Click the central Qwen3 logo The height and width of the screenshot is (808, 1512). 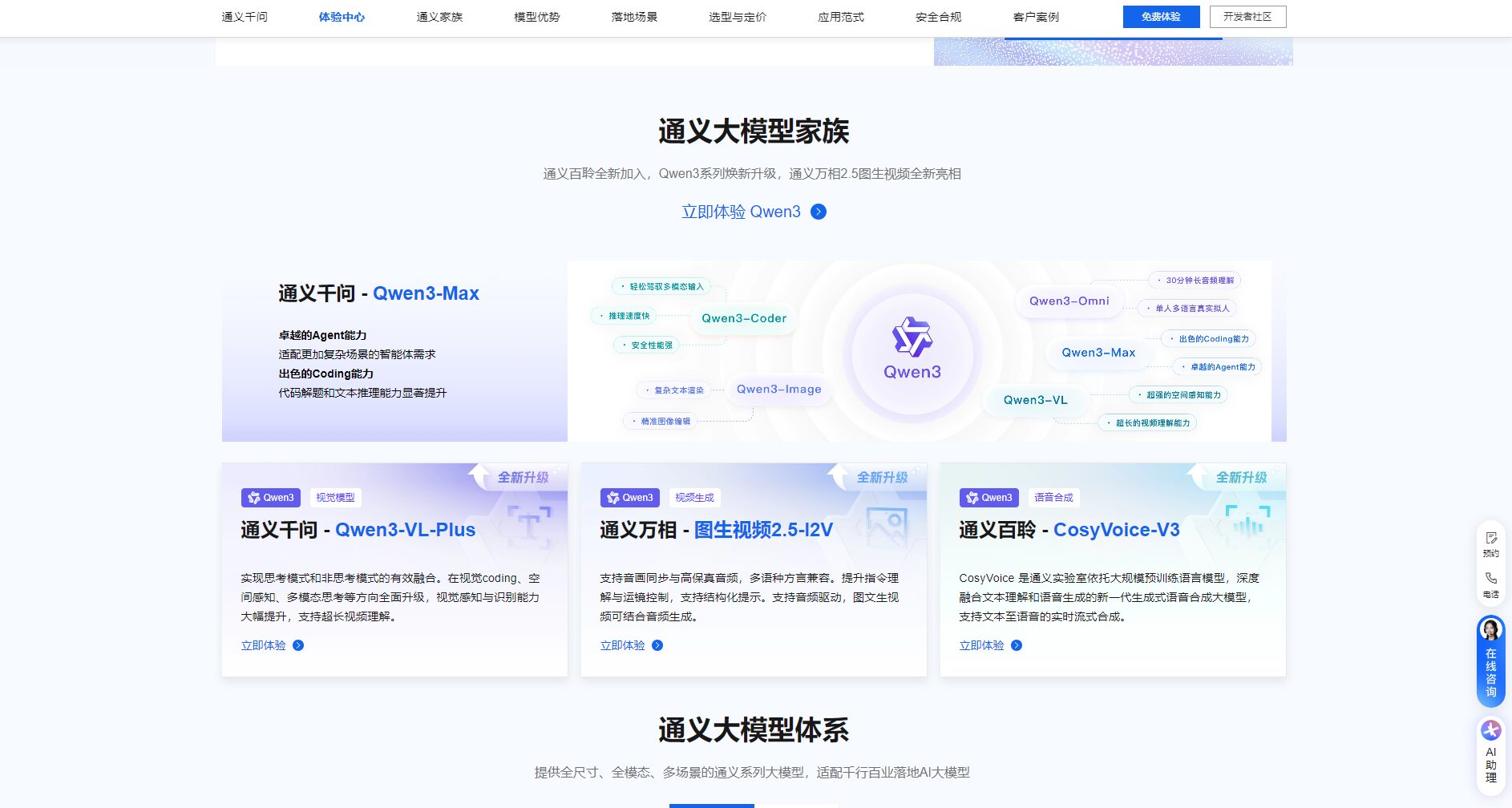point(912,349)
